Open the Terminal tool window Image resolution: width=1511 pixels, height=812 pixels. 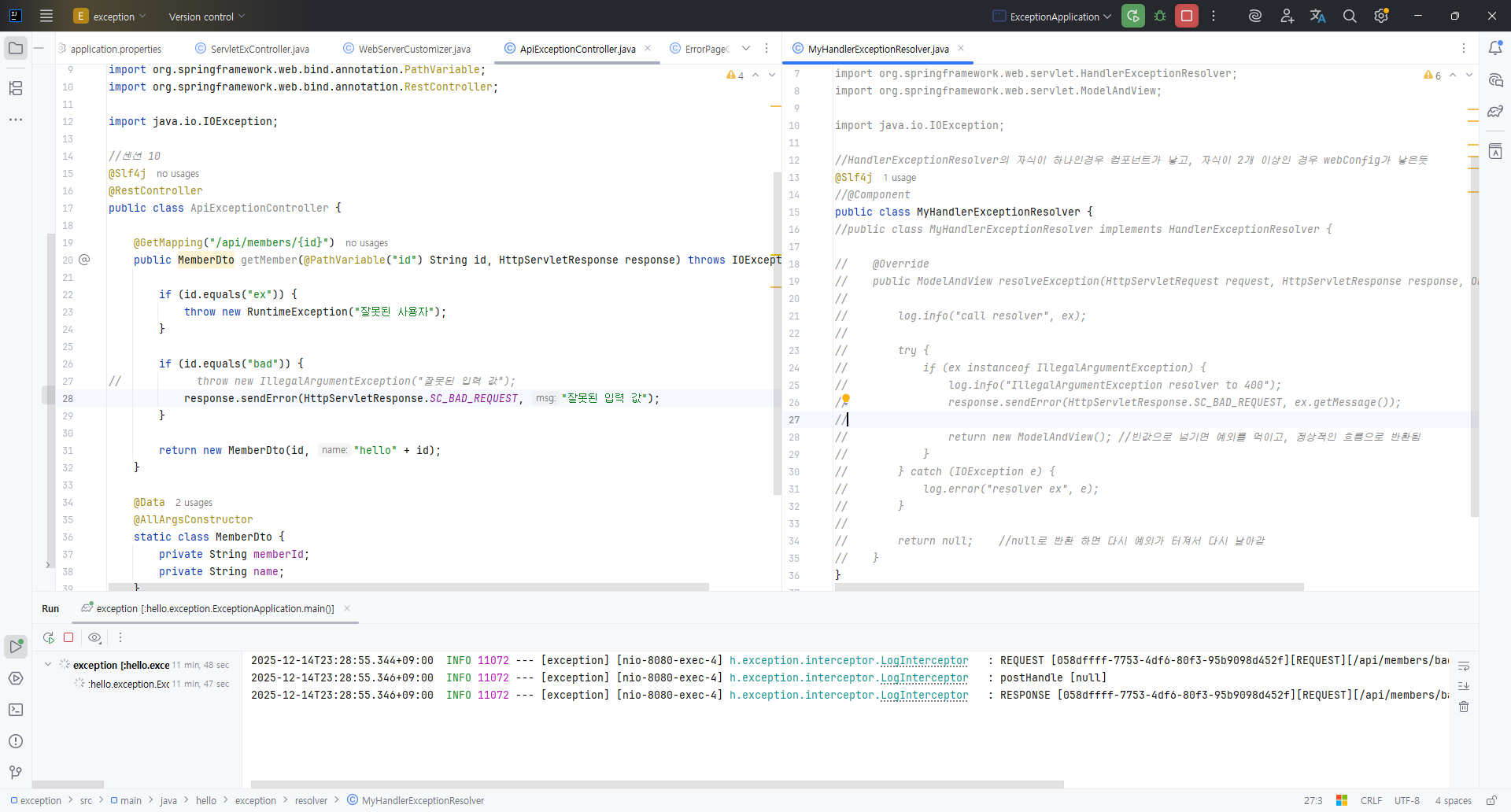coord(16,710)
